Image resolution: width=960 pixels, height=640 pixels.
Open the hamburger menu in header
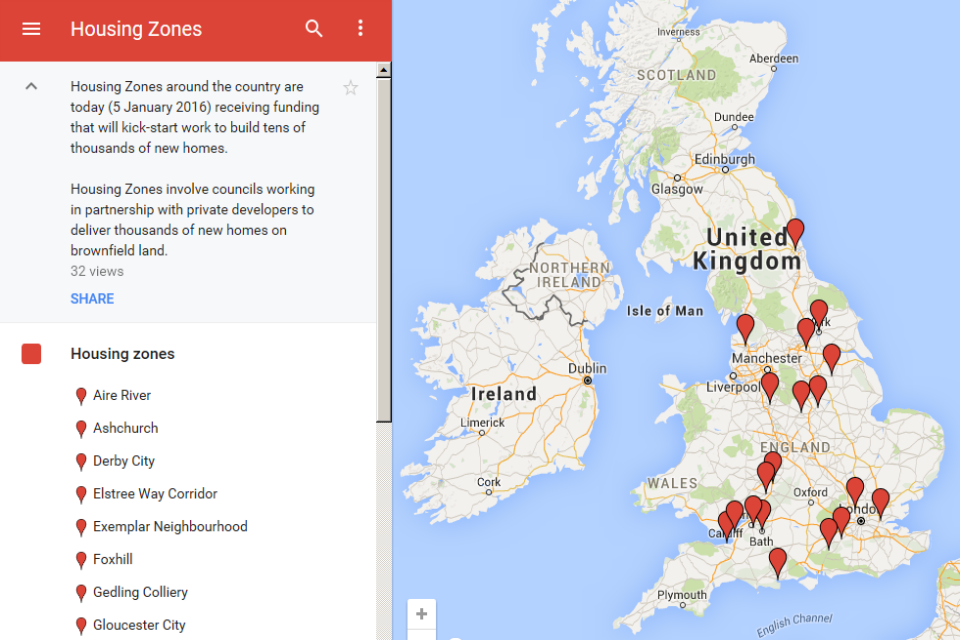click(x=31, y=29)
